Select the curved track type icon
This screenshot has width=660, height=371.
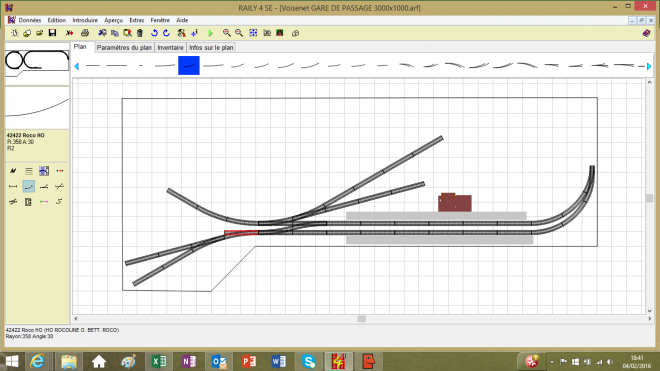(x=29, y=187)
